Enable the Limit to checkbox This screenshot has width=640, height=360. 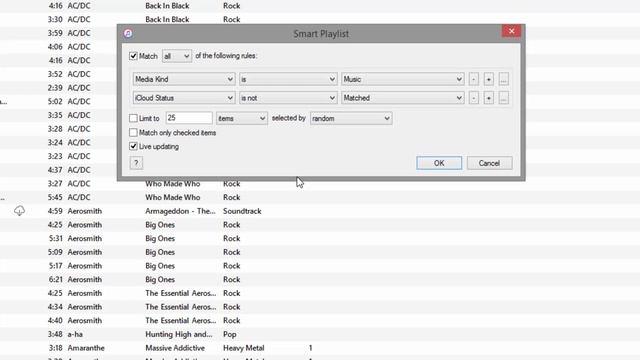click(x=133, y=118)
